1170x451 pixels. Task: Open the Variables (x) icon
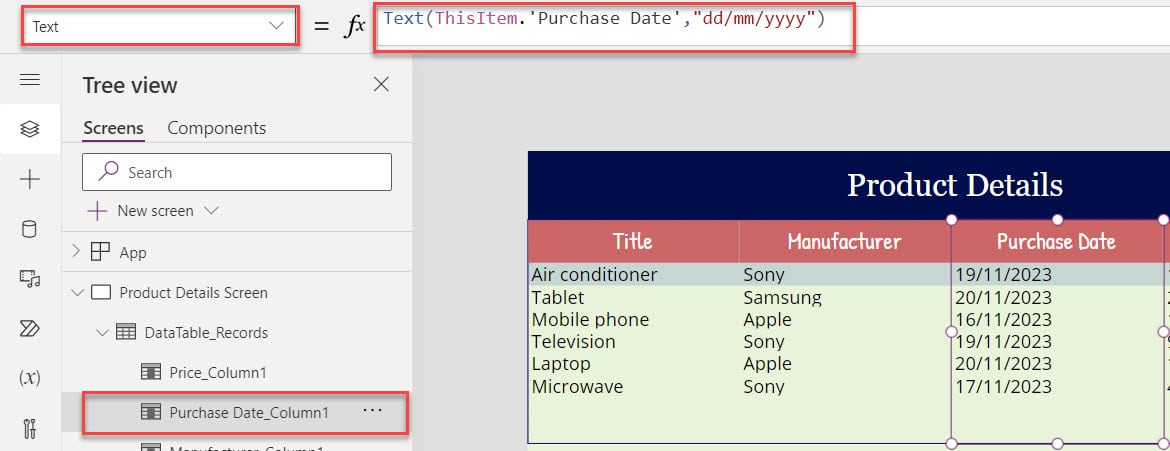30,378
